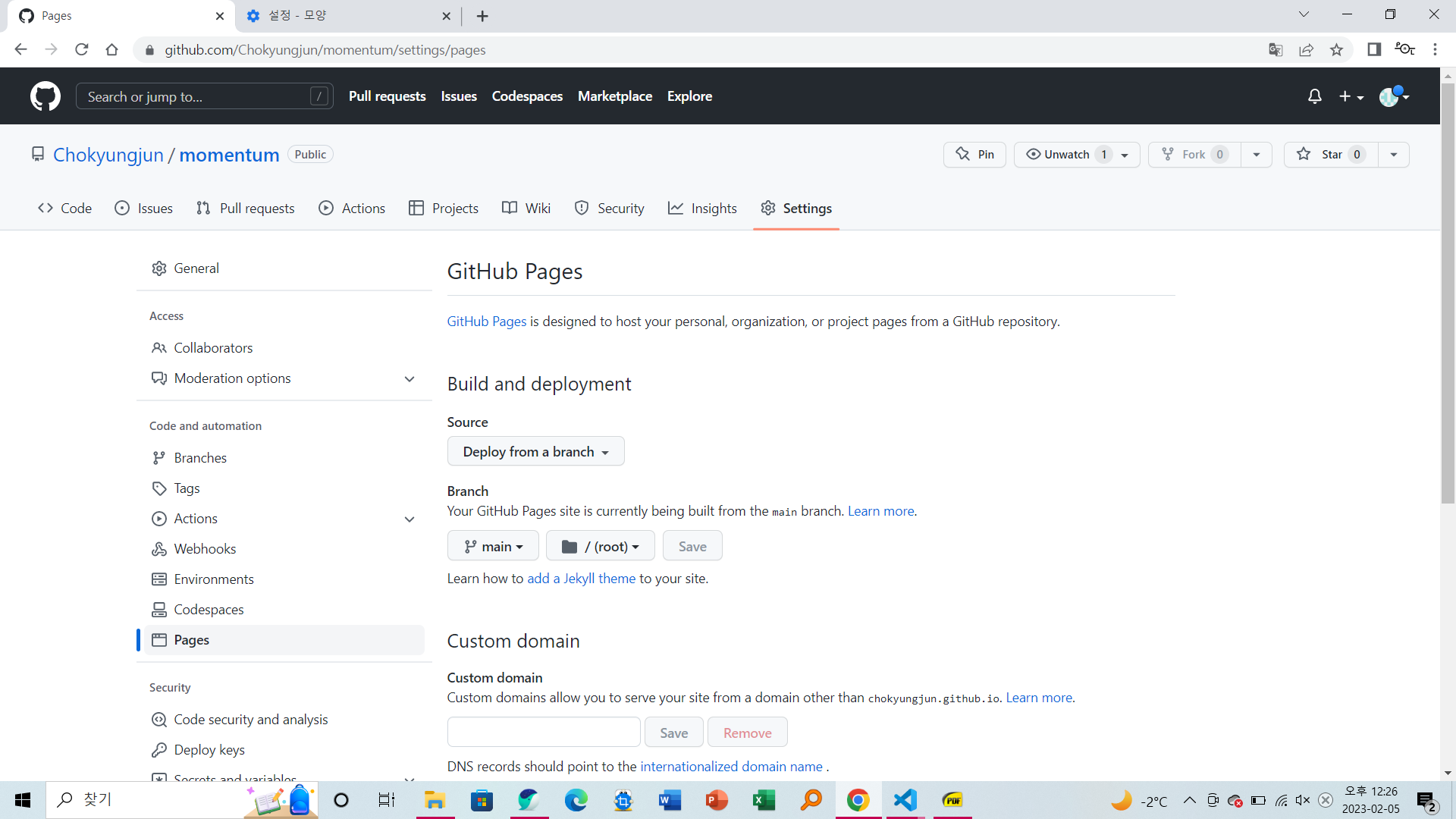Open the Projects tab
The image size is (1456, 819).
[x=444, y=209]
